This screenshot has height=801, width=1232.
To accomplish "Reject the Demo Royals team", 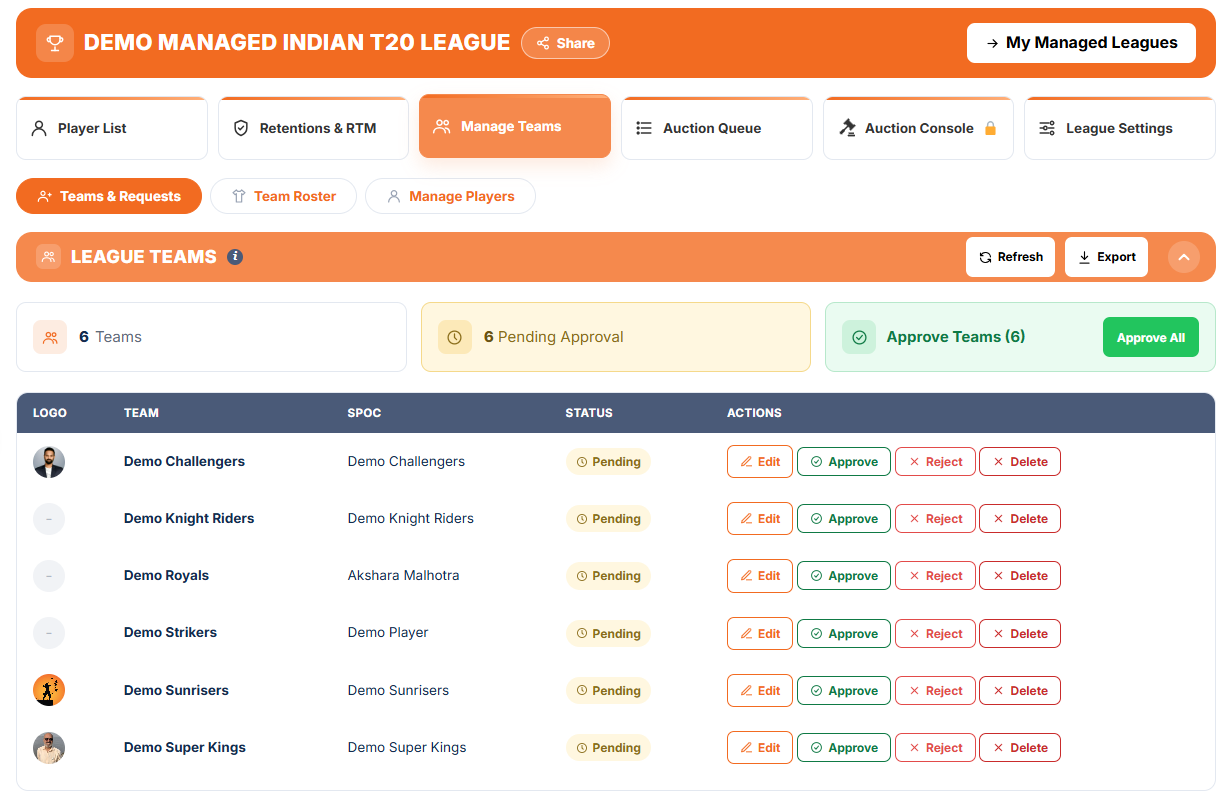I will coord(935,576).
